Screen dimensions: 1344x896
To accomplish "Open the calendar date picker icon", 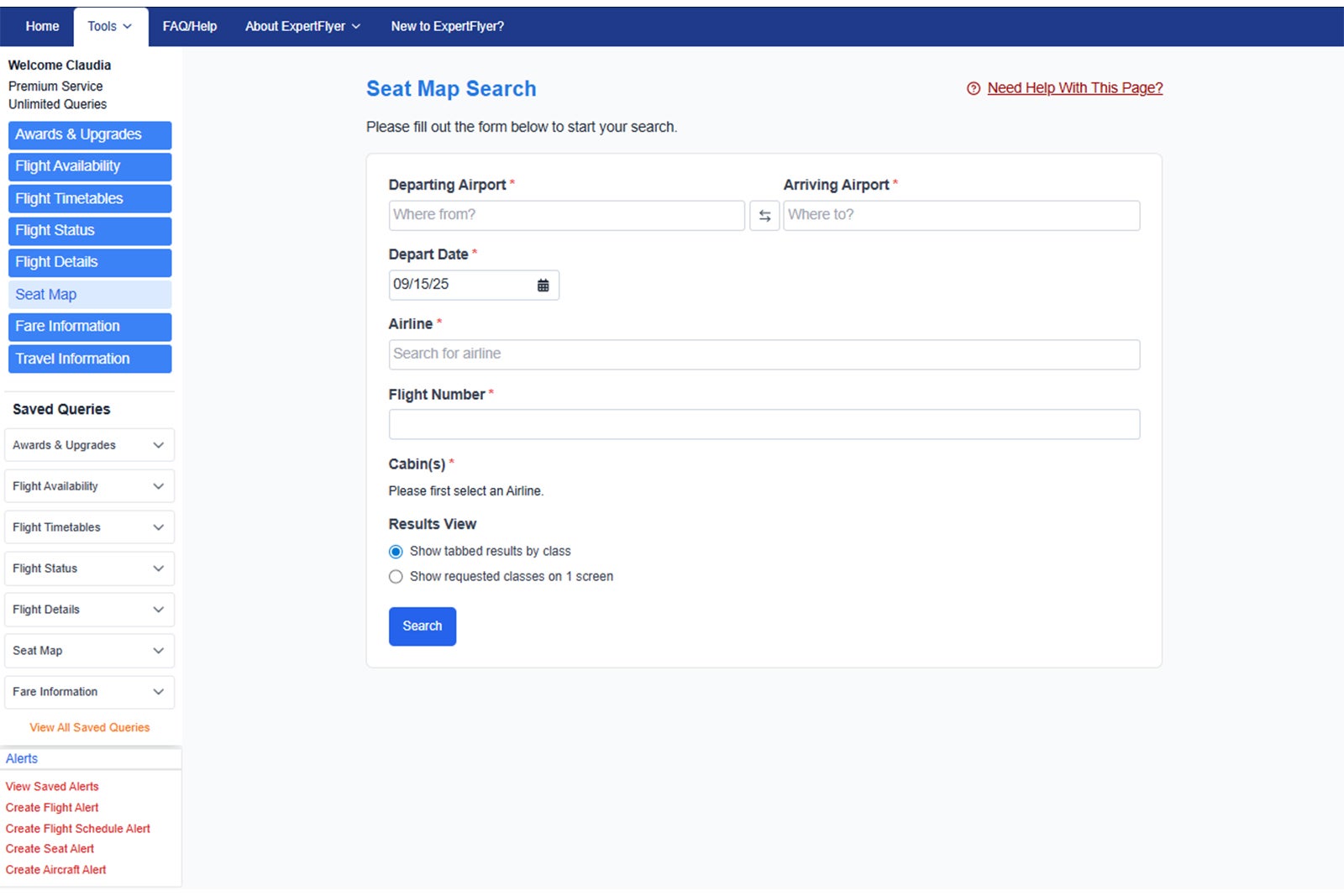I will (543, 286).
